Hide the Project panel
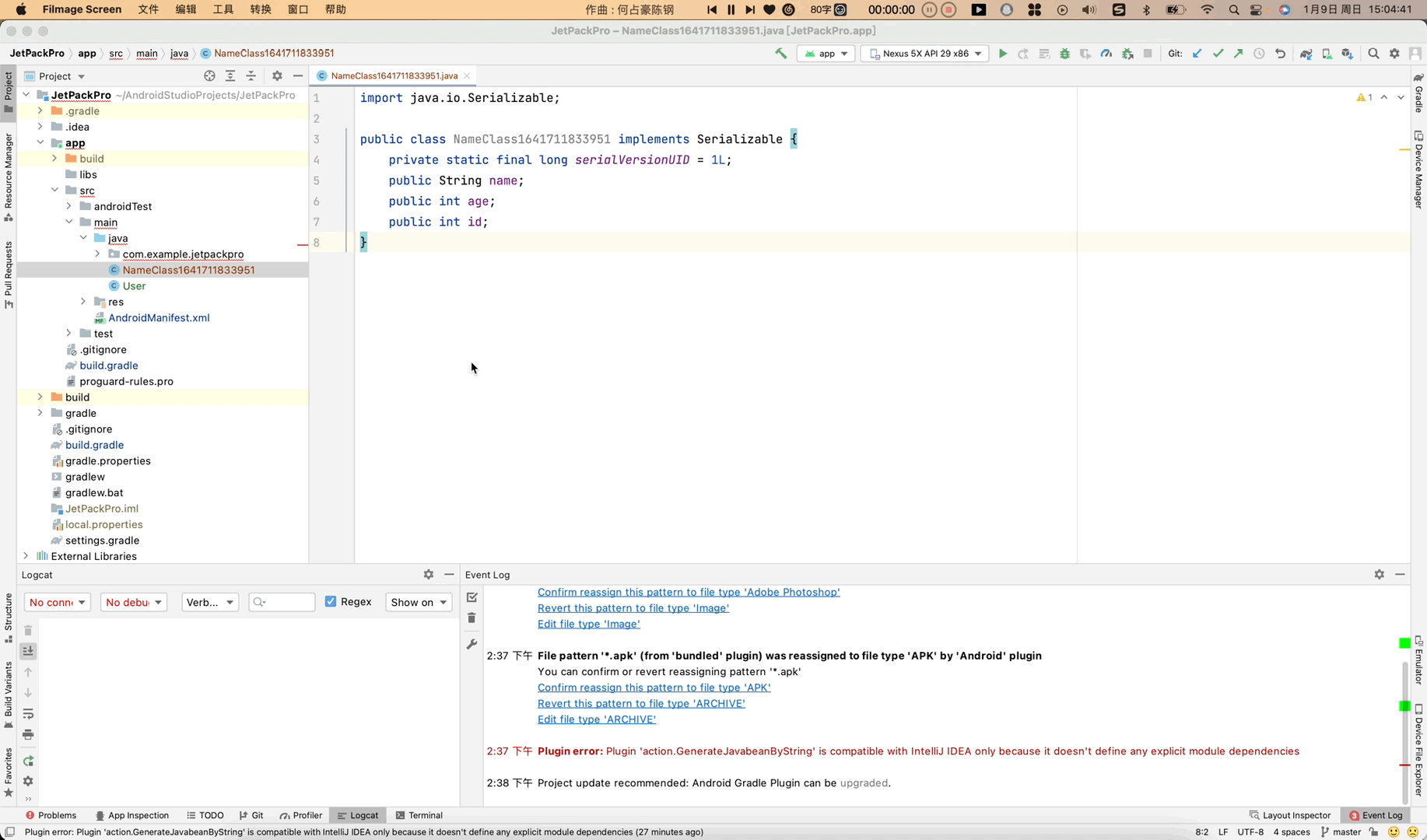This screenshot has width=1427, height=840. tap(298, 75)
